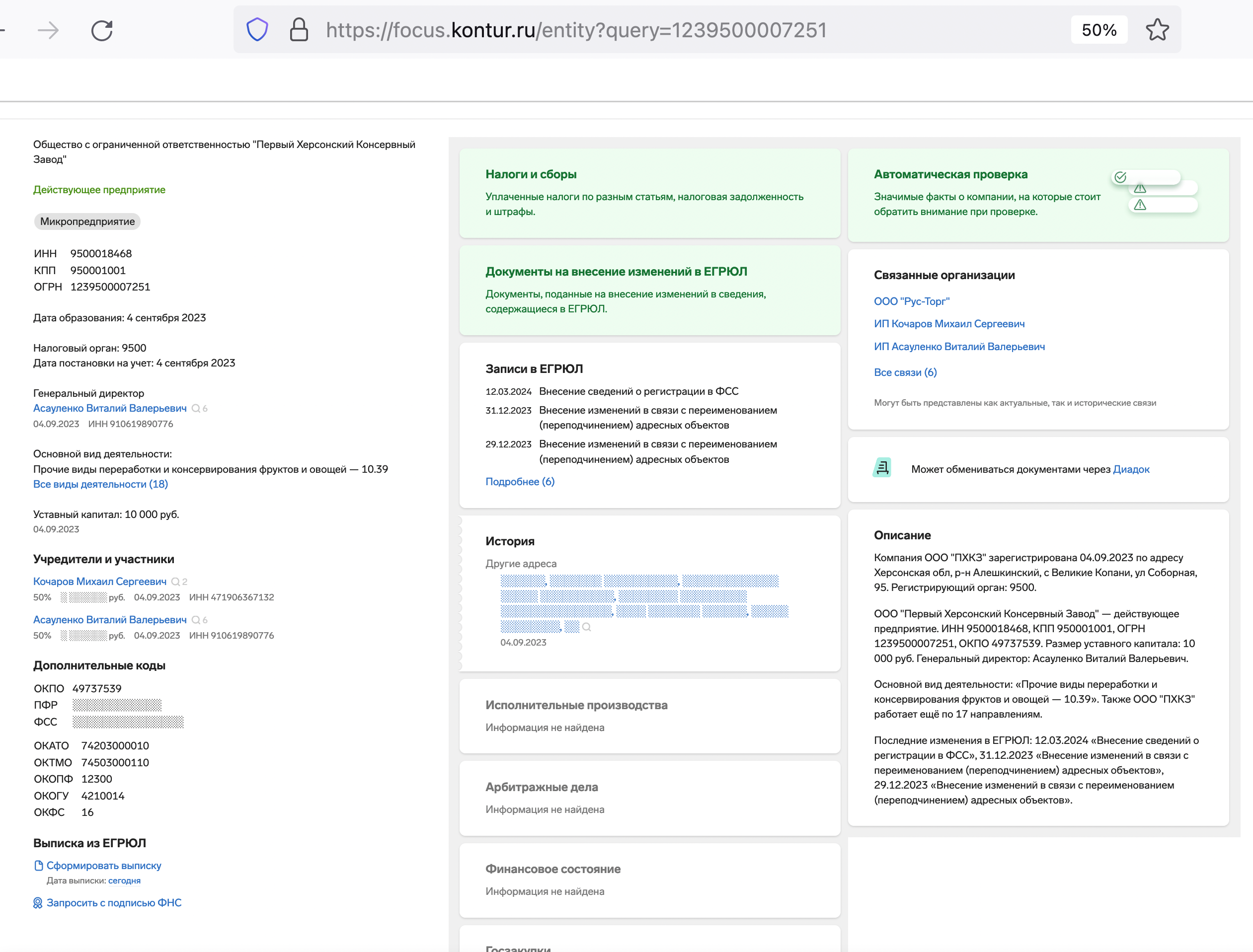Image resolution: width=1253 pixels, height=952 pixels.
Task: Expand ЕГРЮЛ records via Подробнее (6)
Action: point(520,482)
